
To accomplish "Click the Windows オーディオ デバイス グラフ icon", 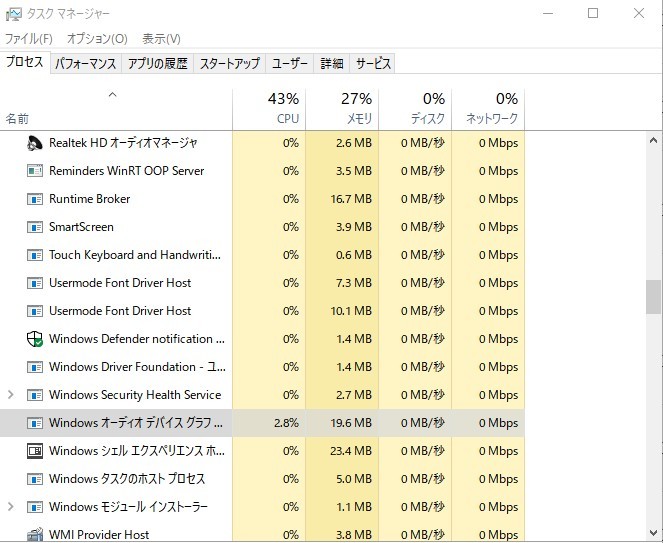I will [x=35, y=423].
